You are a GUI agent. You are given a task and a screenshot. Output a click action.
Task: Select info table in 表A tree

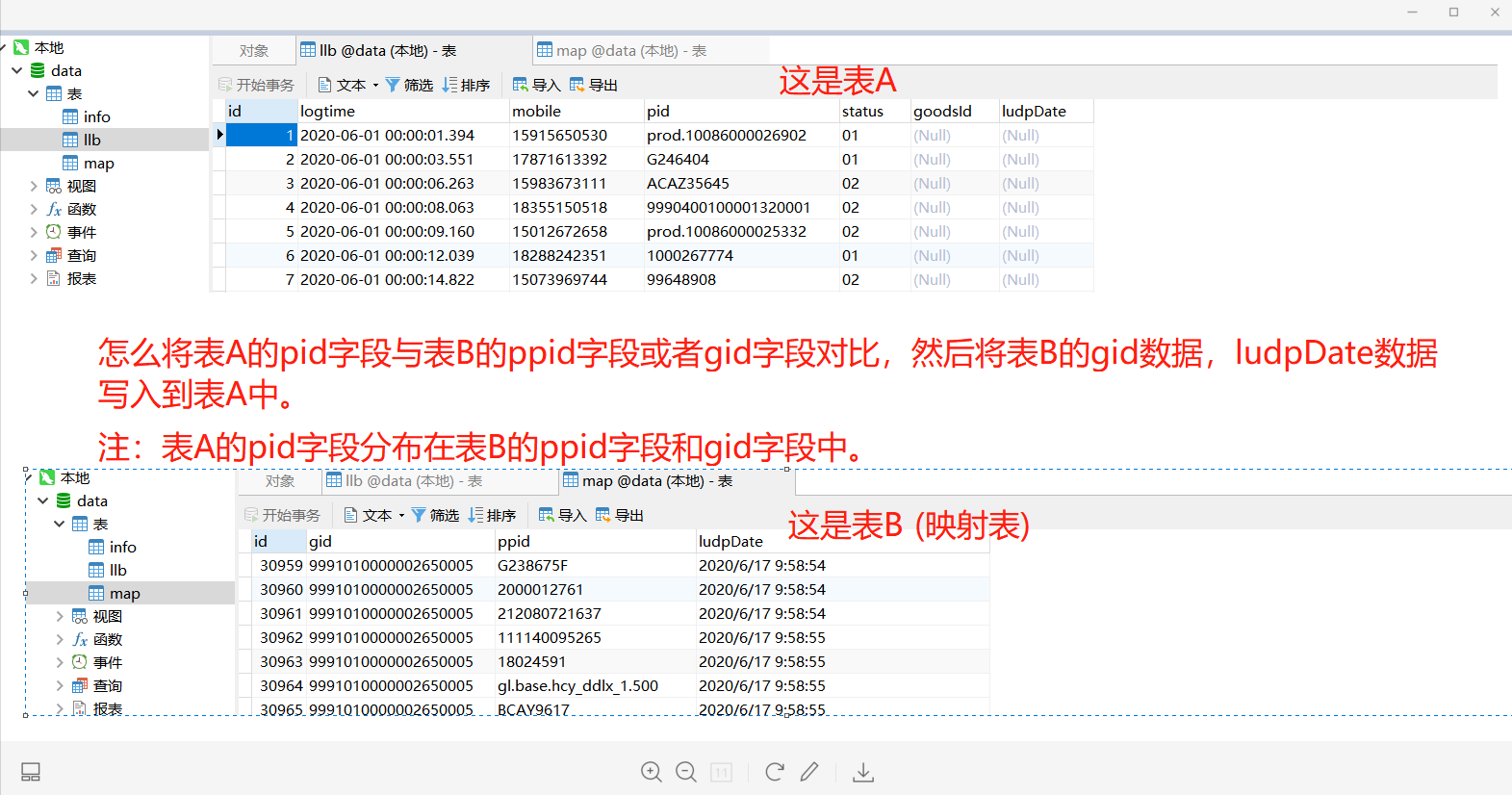coord(87,116)
